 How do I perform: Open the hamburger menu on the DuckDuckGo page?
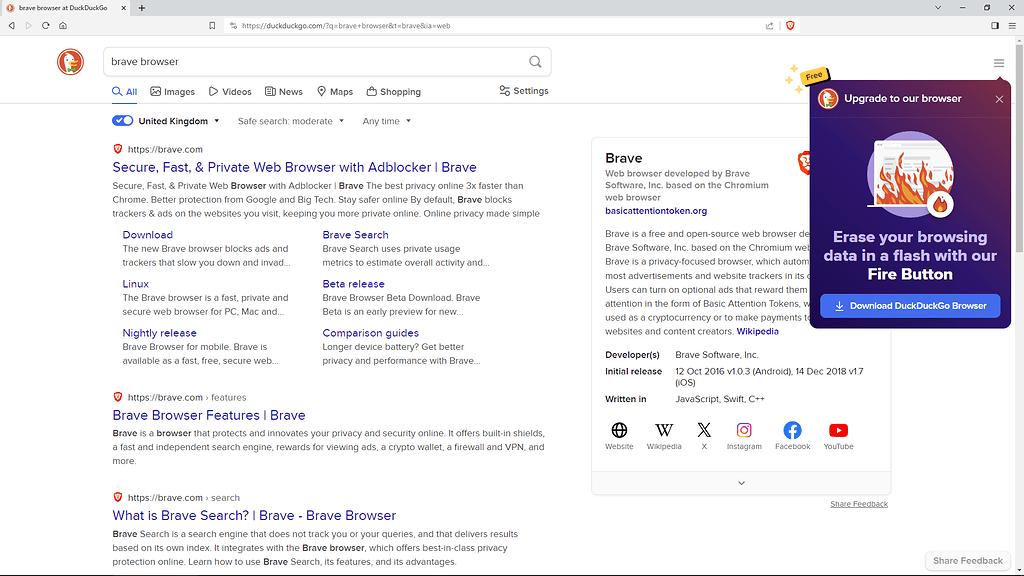point(999,63)
